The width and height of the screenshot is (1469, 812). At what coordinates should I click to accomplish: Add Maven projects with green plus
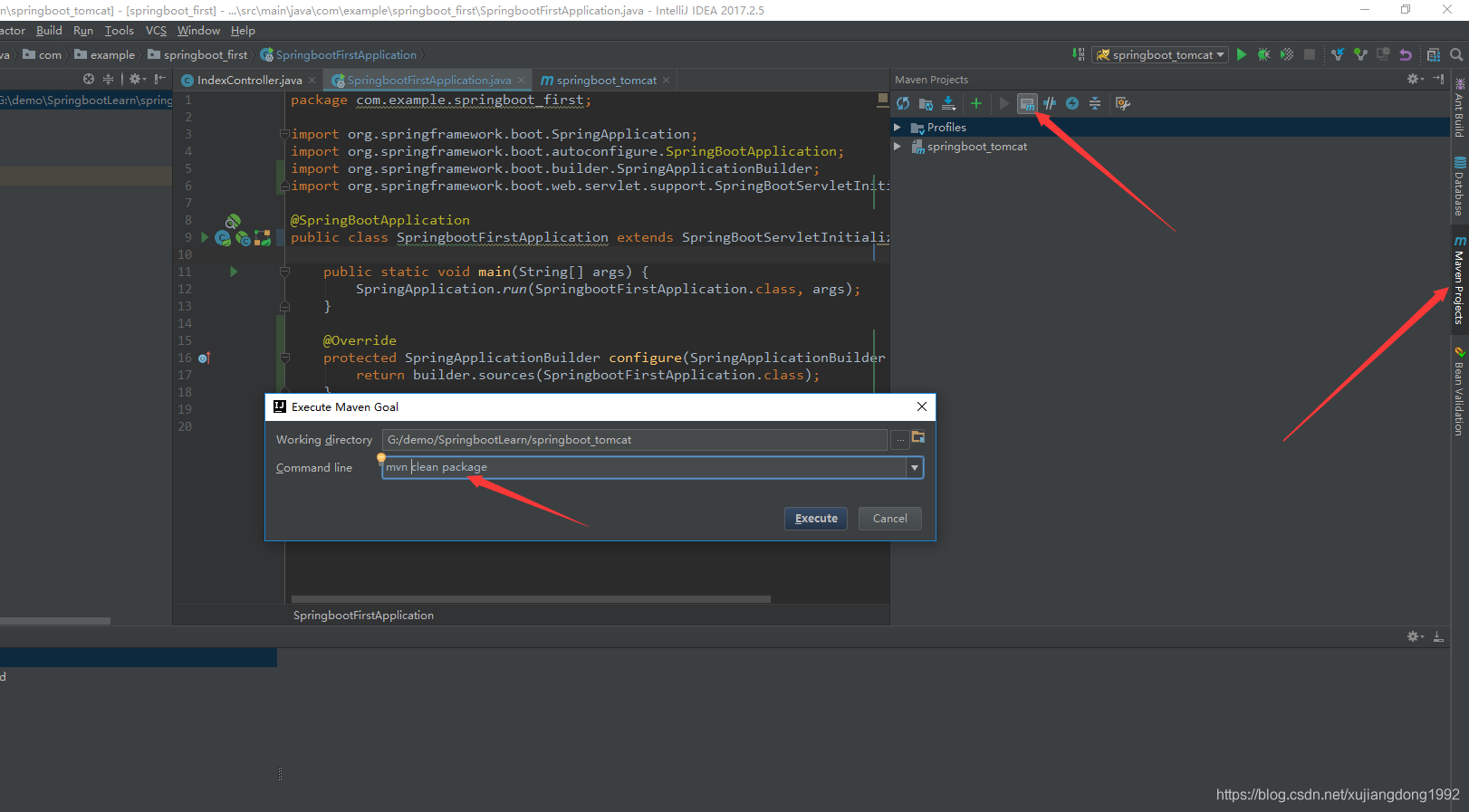(976, 103)
